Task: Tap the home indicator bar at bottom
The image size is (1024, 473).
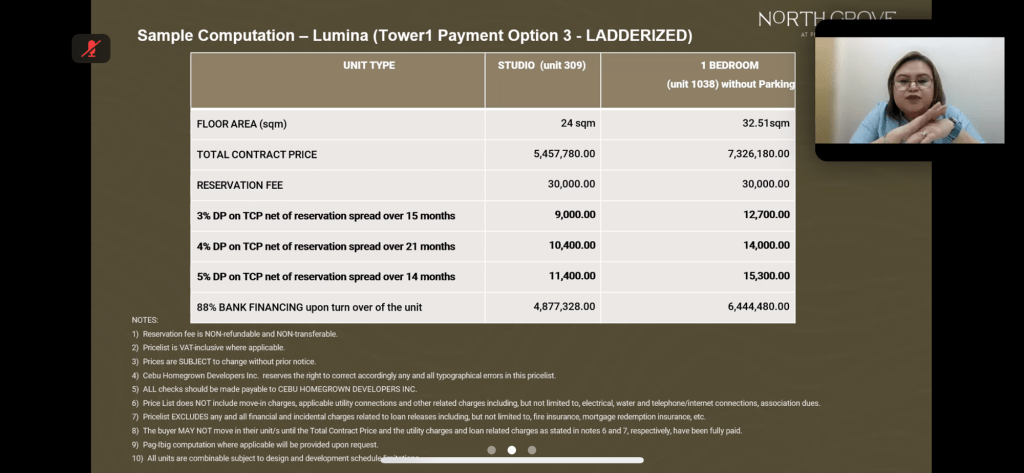Action: [x=511, y=461]
